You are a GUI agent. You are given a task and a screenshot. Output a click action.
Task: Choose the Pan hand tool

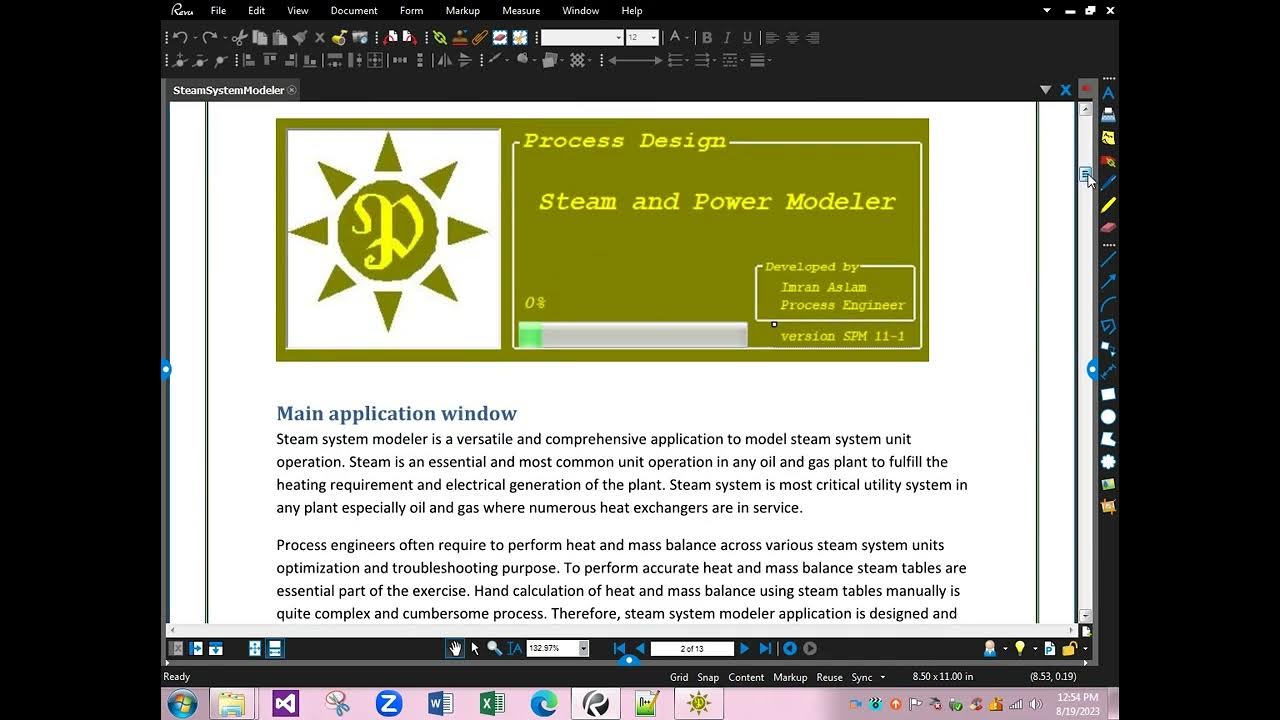pyautogui.click(x=455, y=648)
